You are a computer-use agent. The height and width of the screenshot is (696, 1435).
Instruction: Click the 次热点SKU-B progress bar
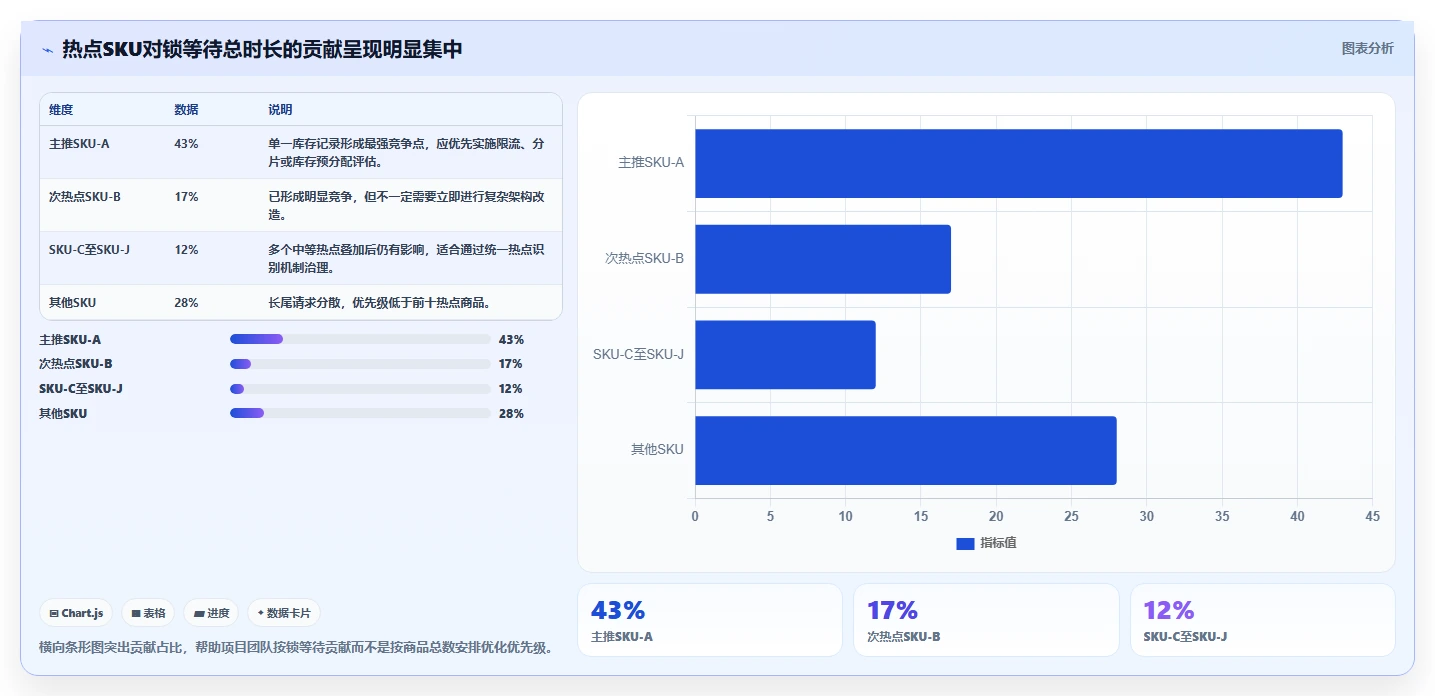pos(360,364)
